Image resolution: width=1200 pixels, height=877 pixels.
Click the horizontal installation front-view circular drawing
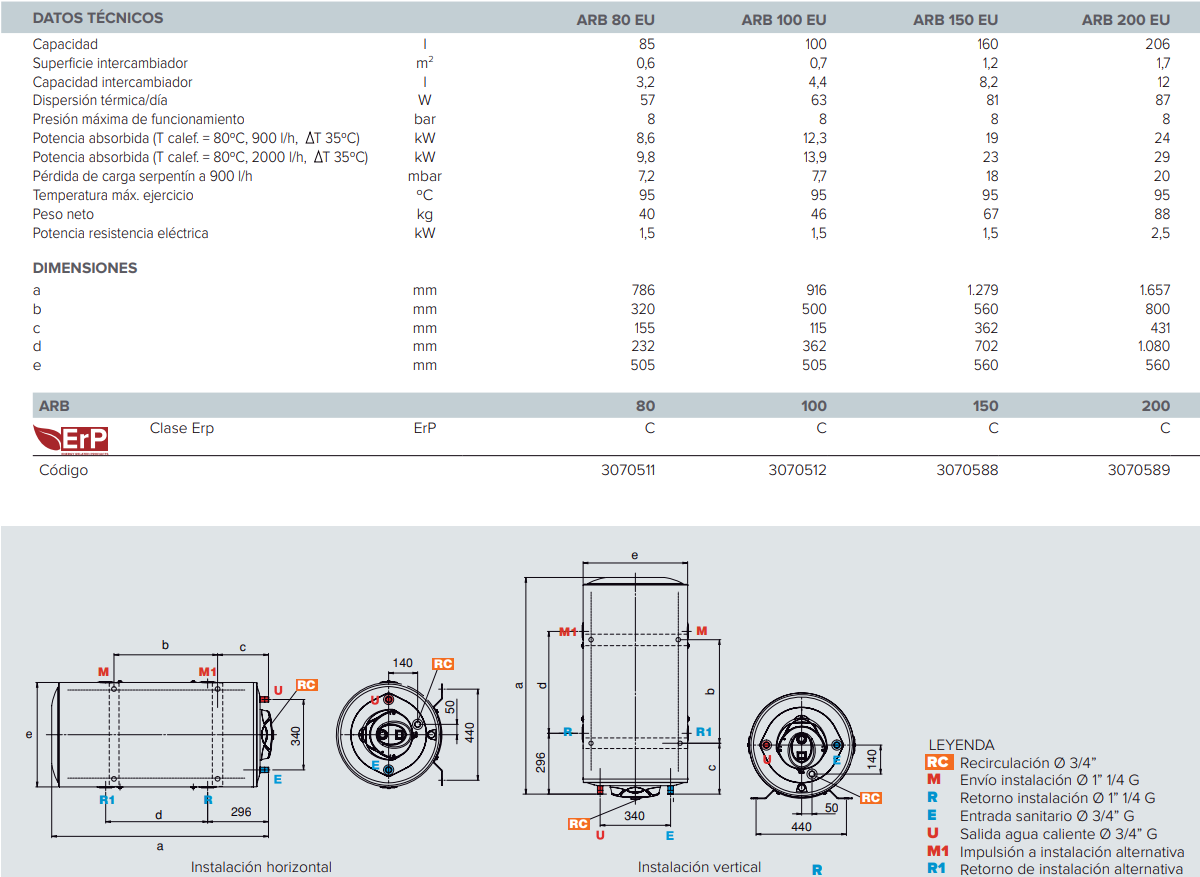[x=389, y=734]
